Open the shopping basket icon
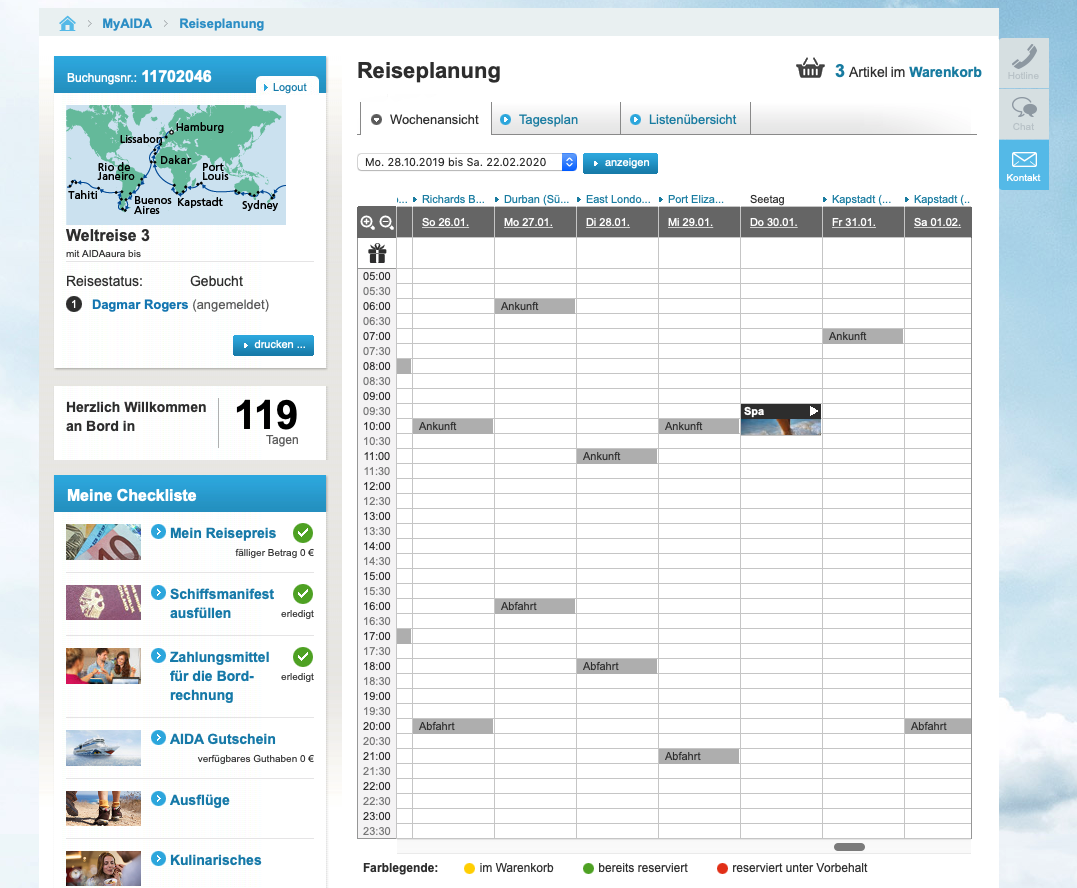Screen dimensions: 1077x888 809,70
